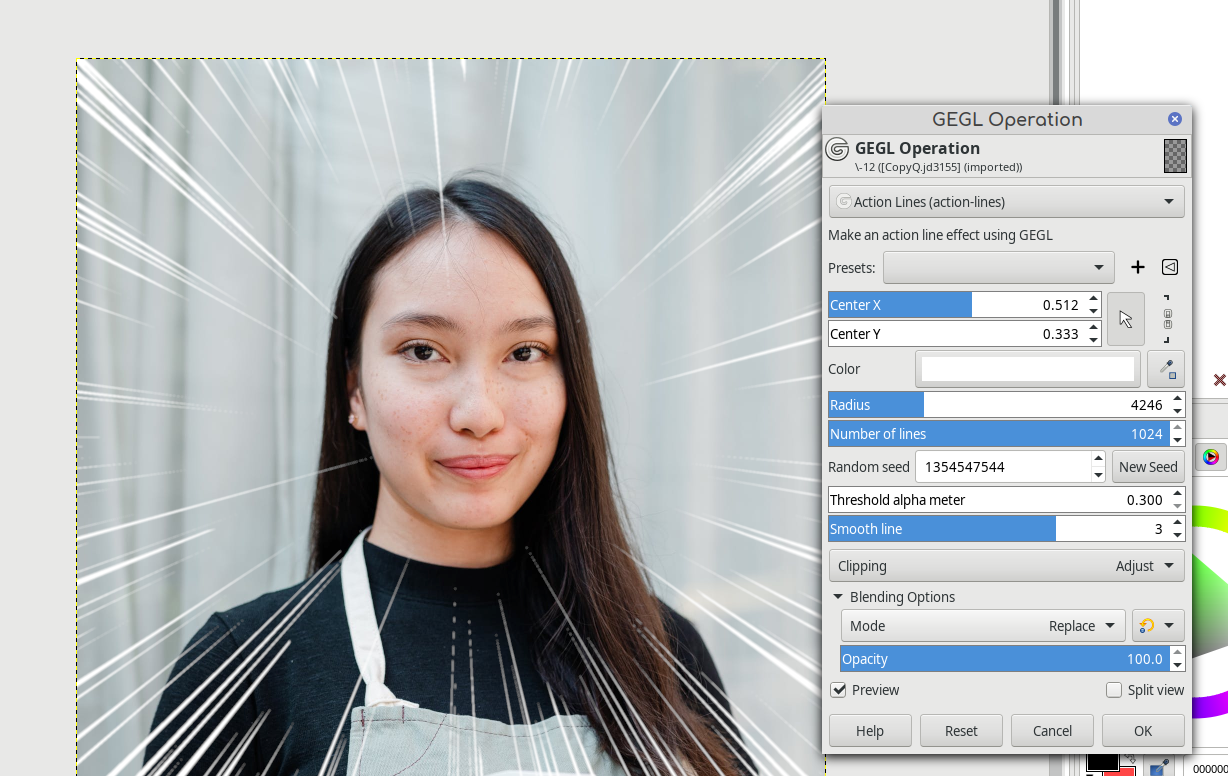Open the blend Mode Replace dropdown
The height and width of the screenshot is (776, 1228).
click(x=983, y=626)
